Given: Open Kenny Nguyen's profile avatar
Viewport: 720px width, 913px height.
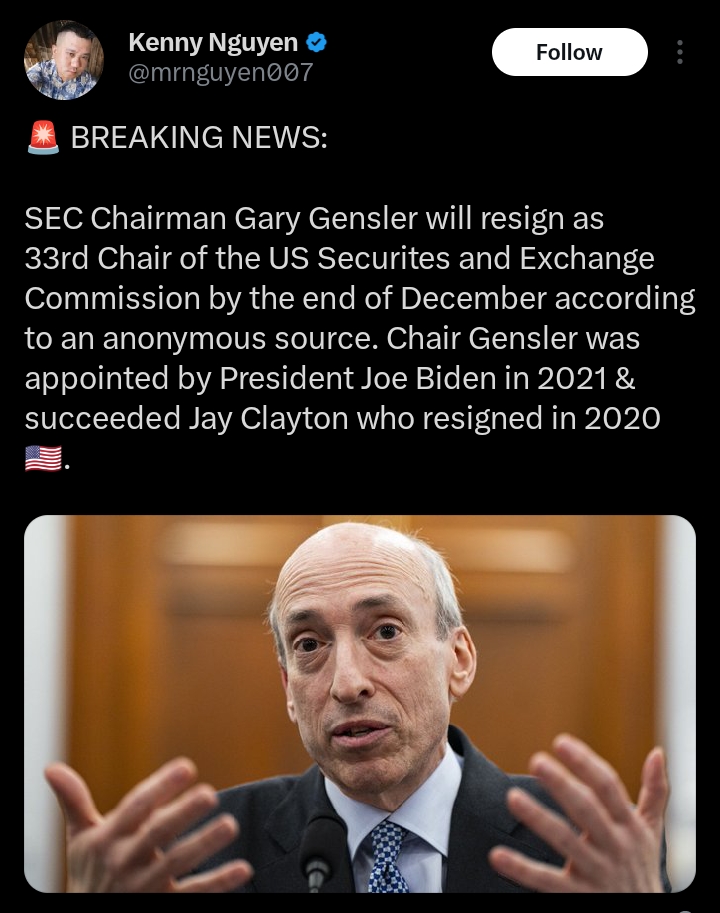Looking at the screenshot, I should 63,59.
